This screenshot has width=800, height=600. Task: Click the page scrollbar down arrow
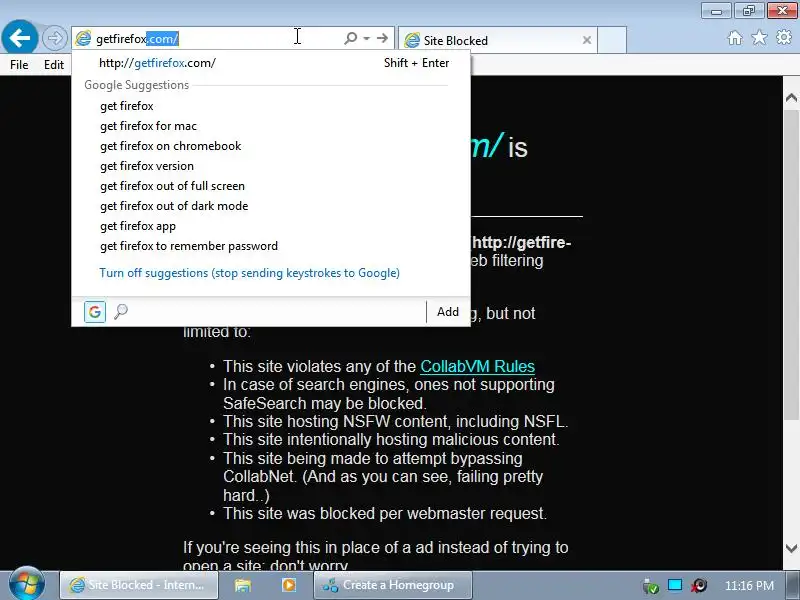click(x=791, y=549)
